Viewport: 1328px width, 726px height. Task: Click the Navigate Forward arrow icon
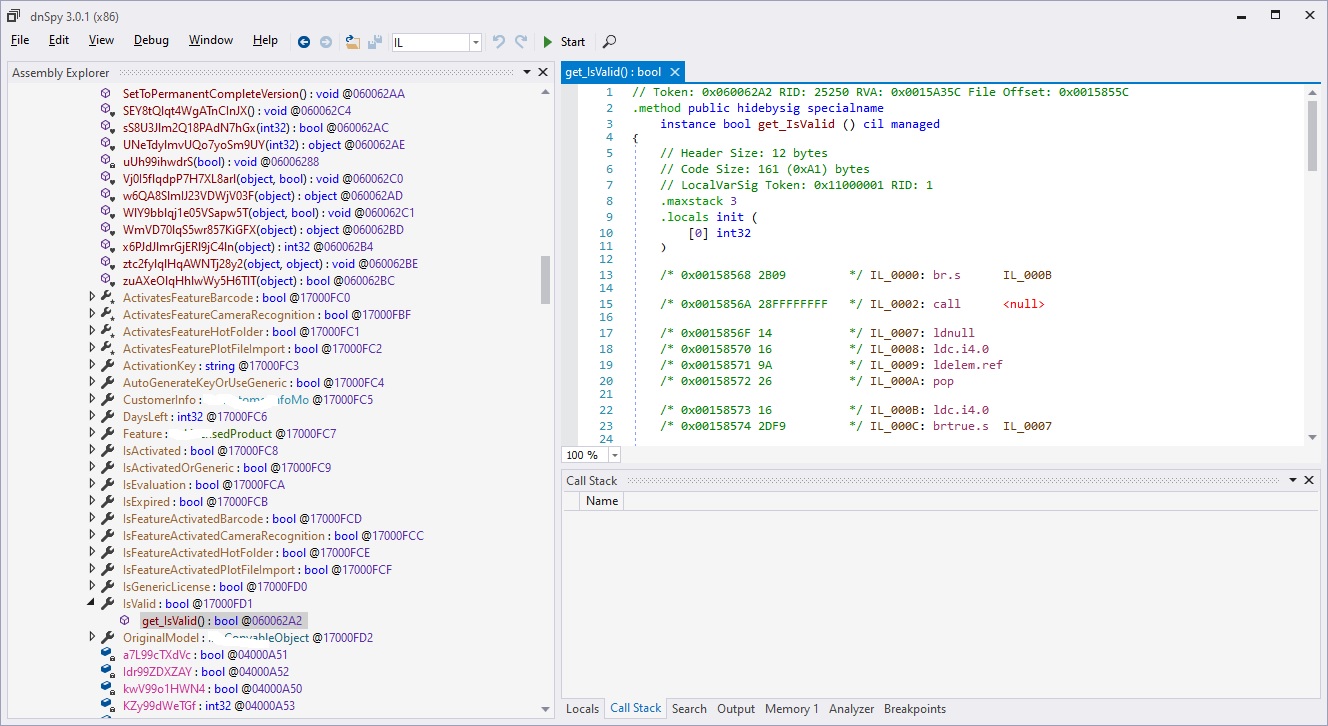point(326,41)
